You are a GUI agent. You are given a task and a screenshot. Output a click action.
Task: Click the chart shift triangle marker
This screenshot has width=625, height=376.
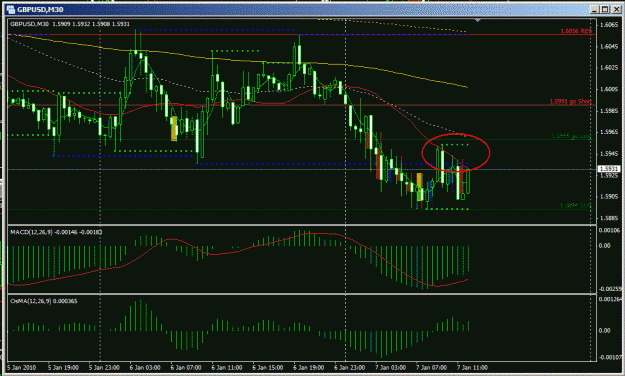[x=478, y=20]
